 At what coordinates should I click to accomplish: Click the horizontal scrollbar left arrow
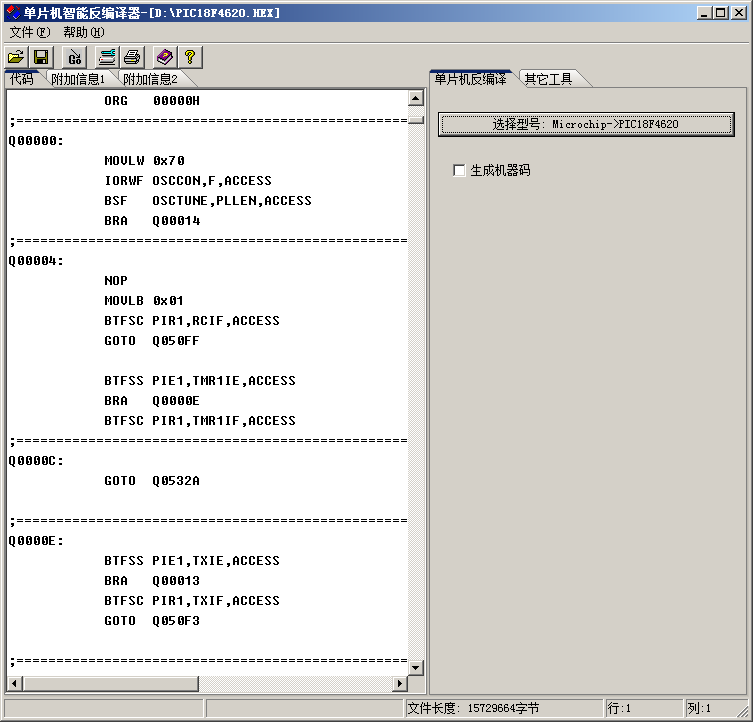point(14,684)
